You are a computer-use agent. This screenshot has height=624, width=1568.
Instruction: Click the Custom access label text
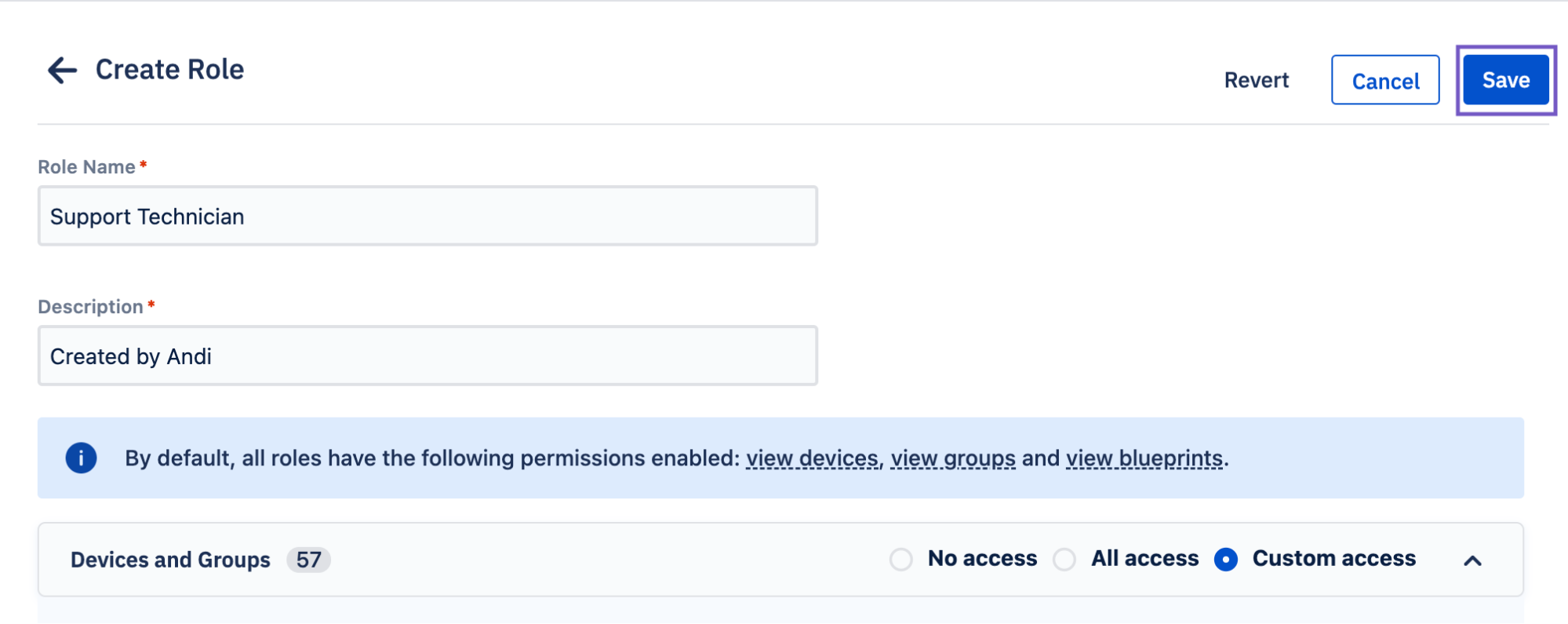[x=1333, y=559]
